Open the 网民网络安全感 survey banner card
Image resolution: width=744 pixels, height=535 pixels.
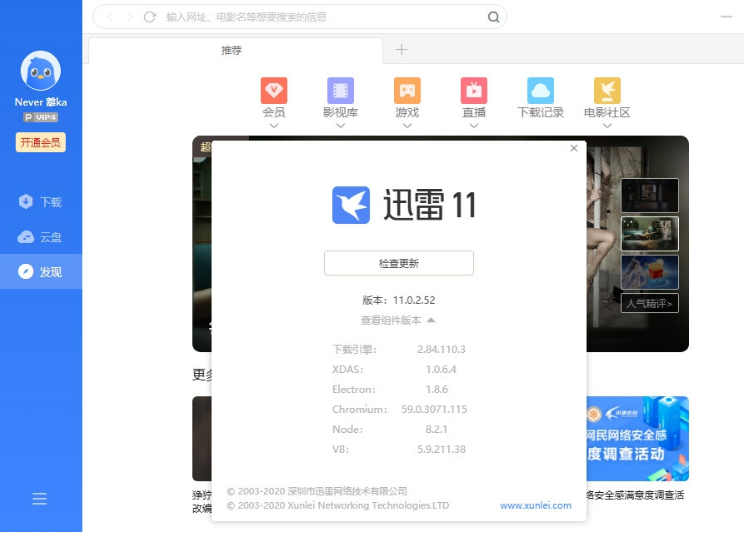637,439
